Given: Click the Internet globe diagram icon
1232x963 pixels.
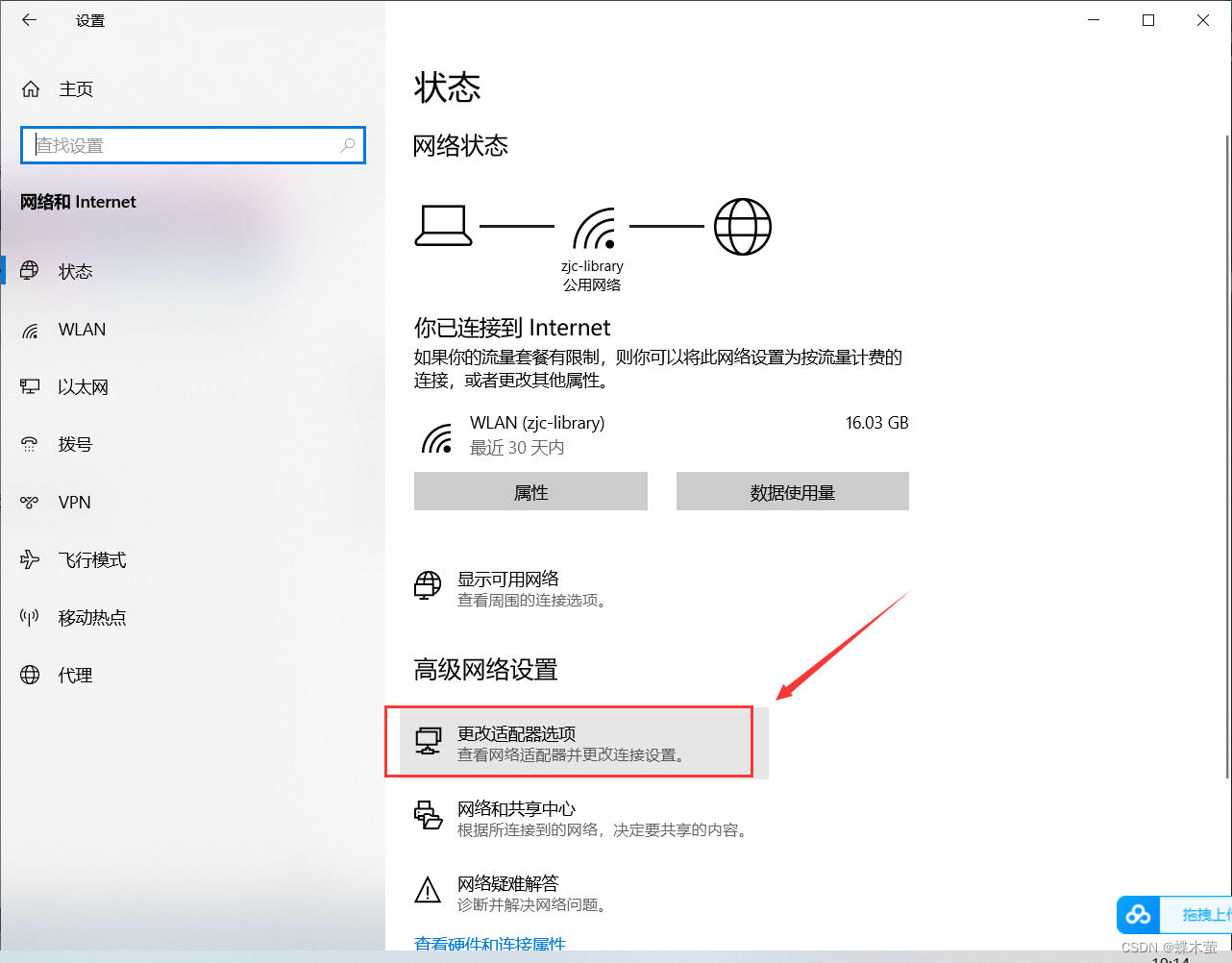Looking at the screenshot, I should pyautogui.click(x=743, y=227).
